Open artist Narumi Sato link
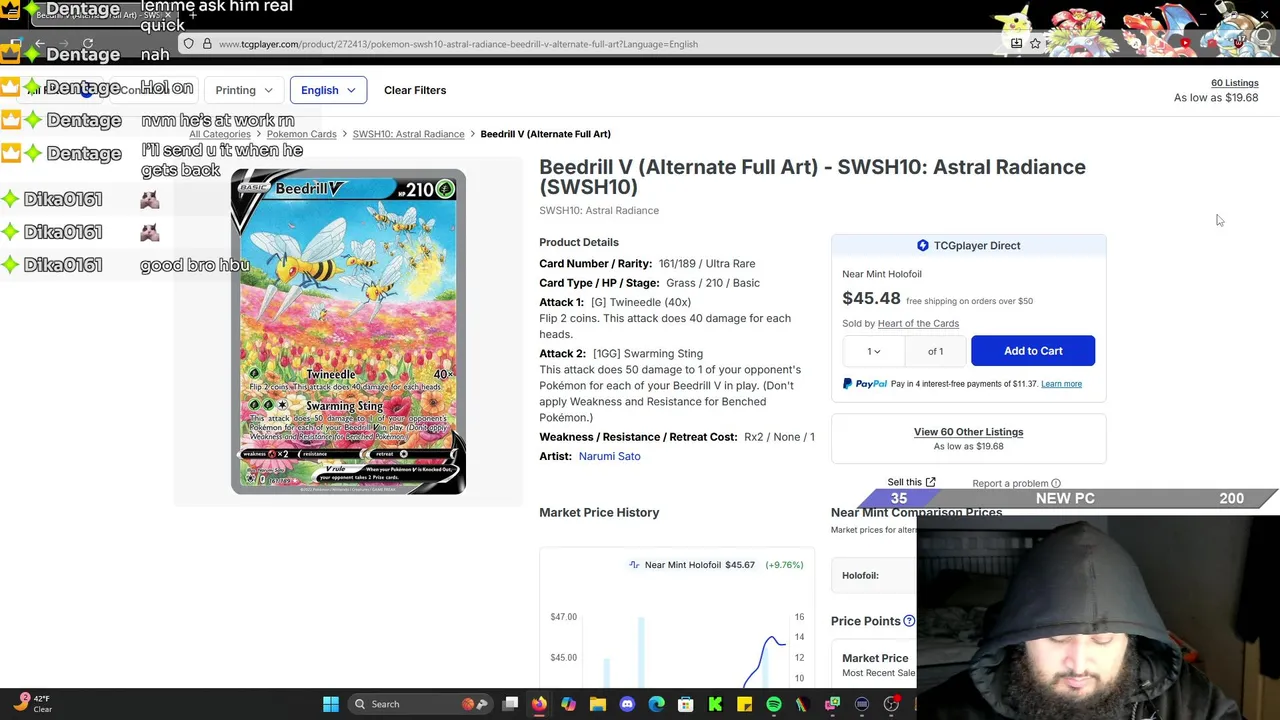The image size is (1280, 720). pyautogui.click(x=609, y=456)
